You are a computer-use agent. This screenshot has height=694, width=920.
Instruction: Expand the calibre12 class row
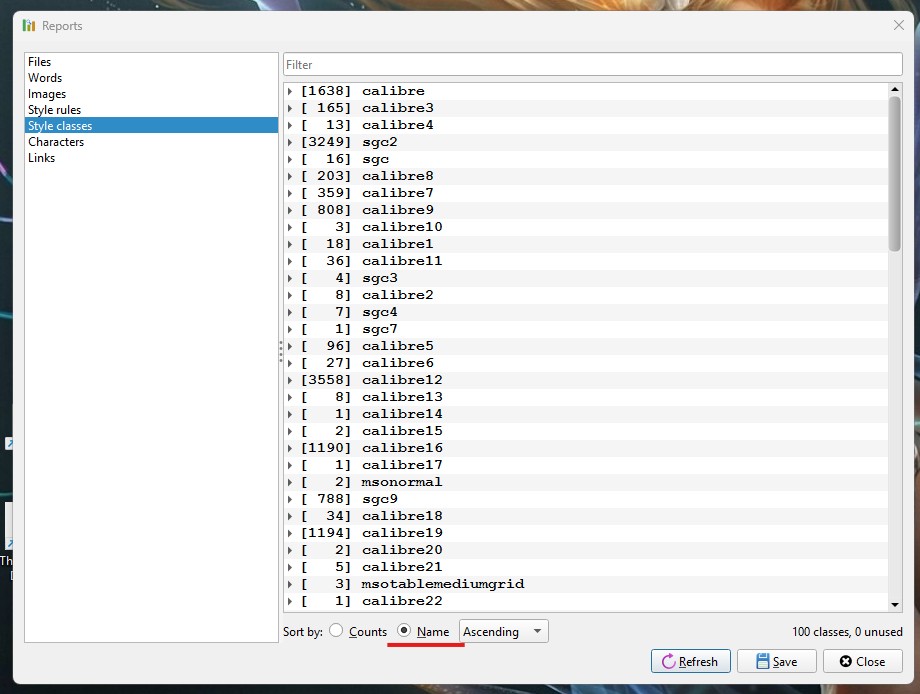290,380
